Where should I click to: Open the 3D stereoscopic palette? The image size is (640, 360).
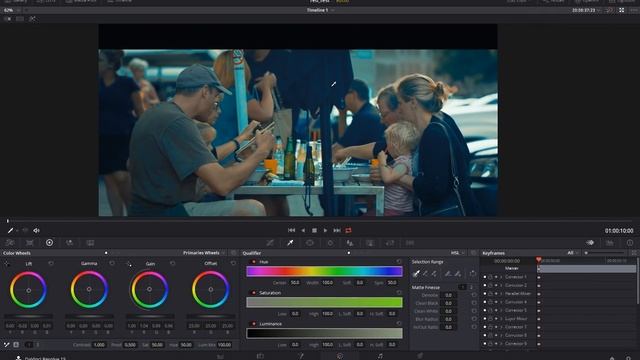click(x=410, y=243)
